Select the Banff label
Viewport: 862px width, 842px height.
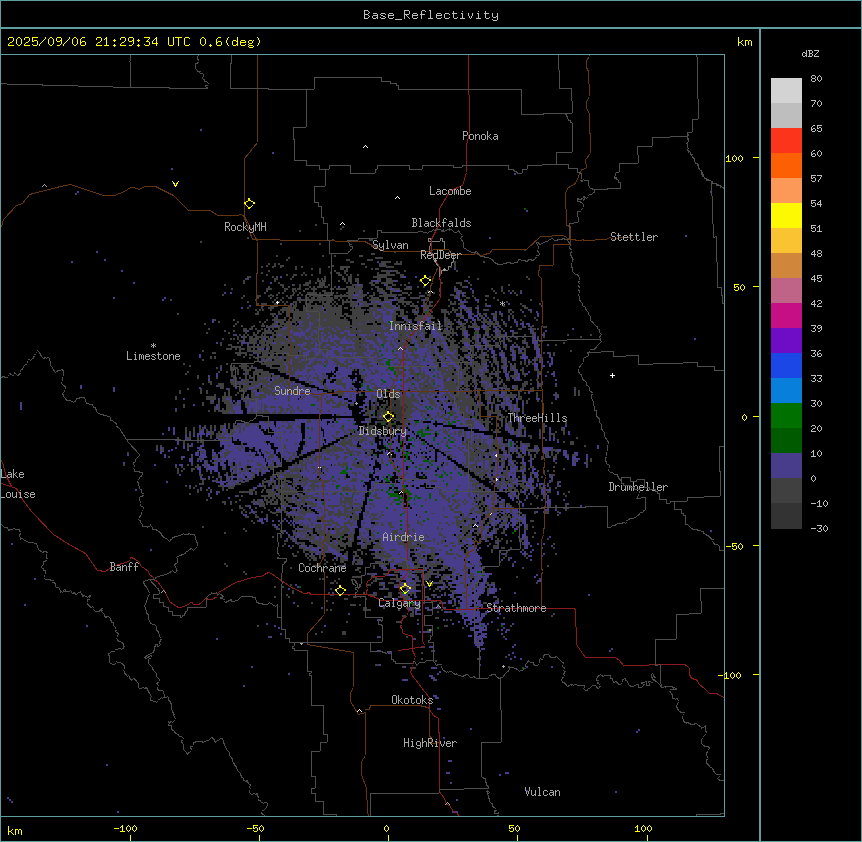[124, 567]
